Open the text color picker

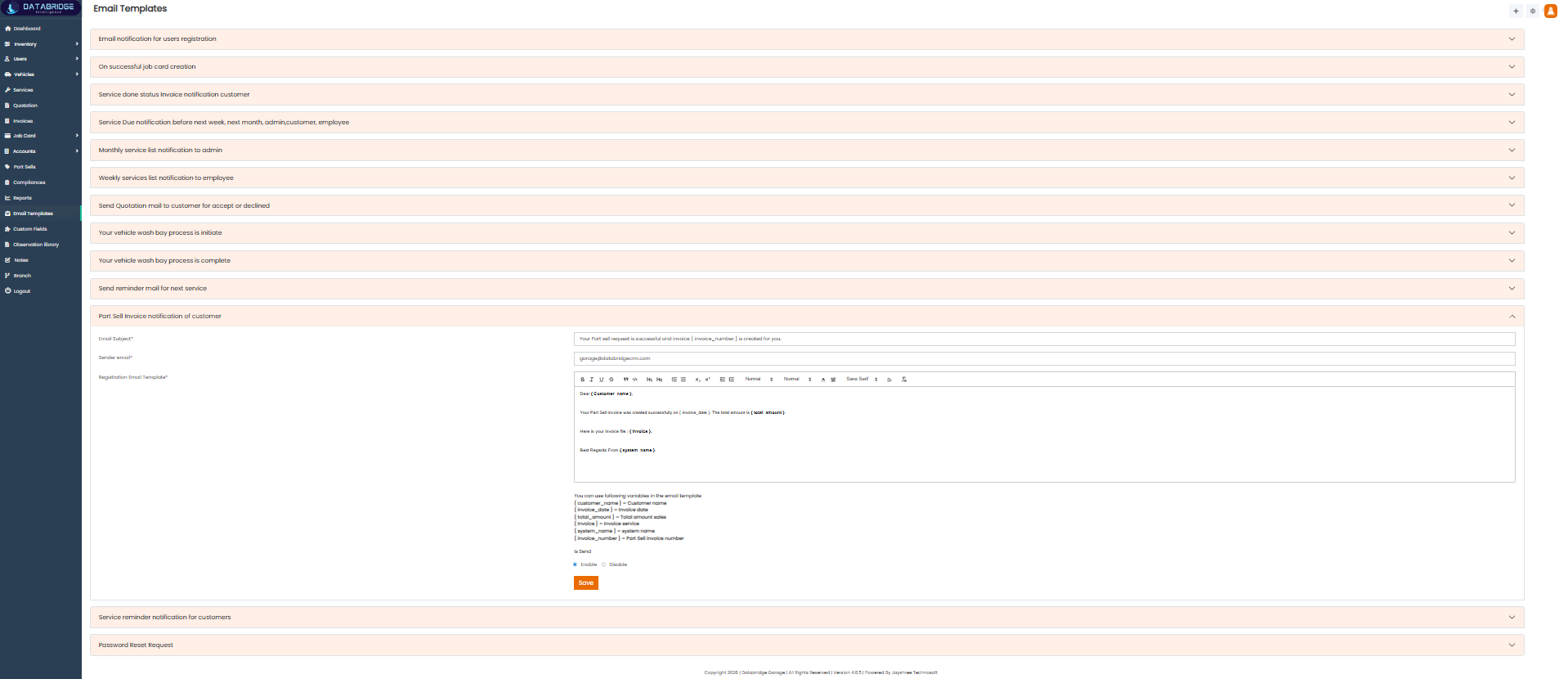(823, 380)
